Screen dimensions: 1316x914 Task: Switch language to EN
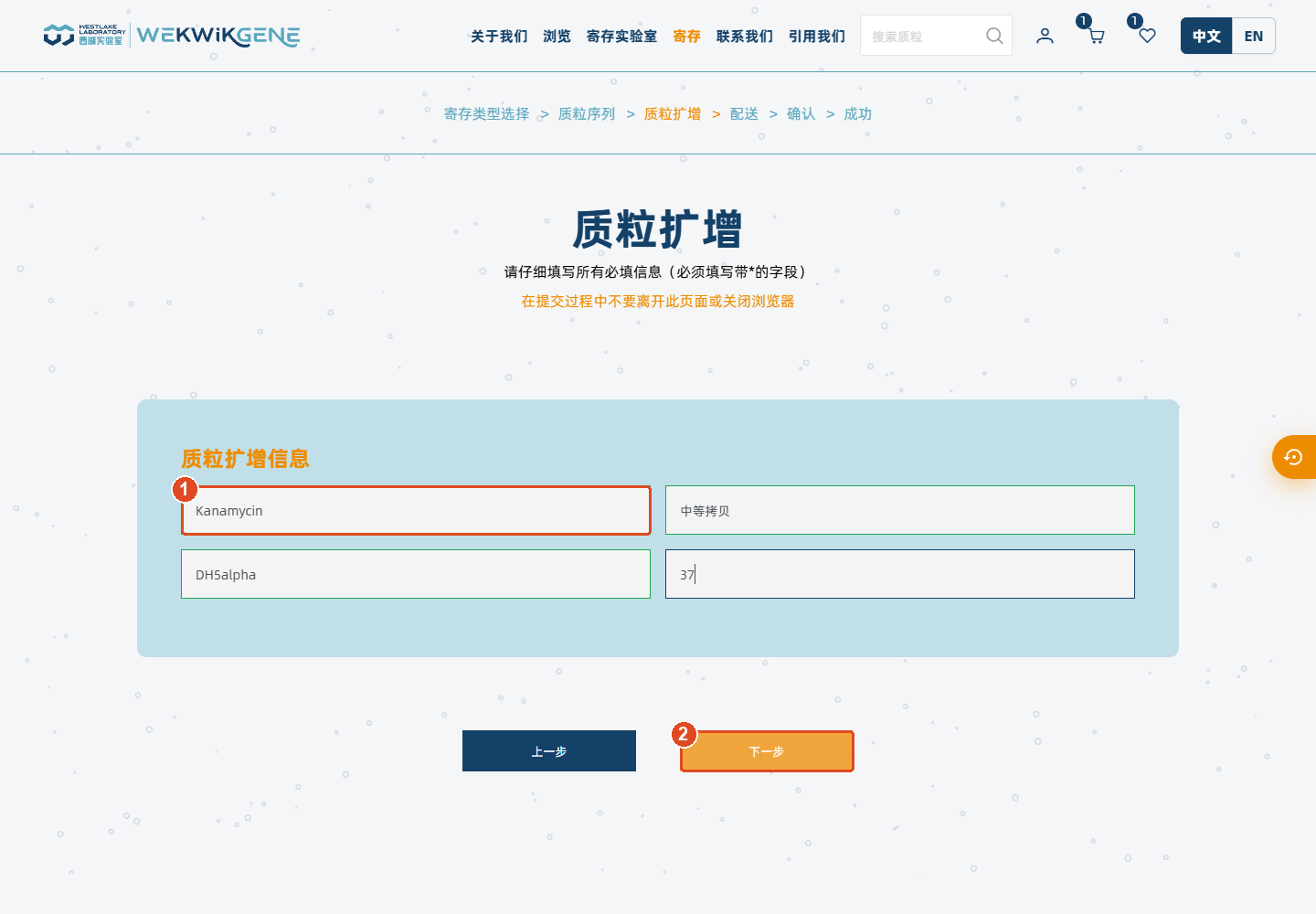tap(1254, 36)
